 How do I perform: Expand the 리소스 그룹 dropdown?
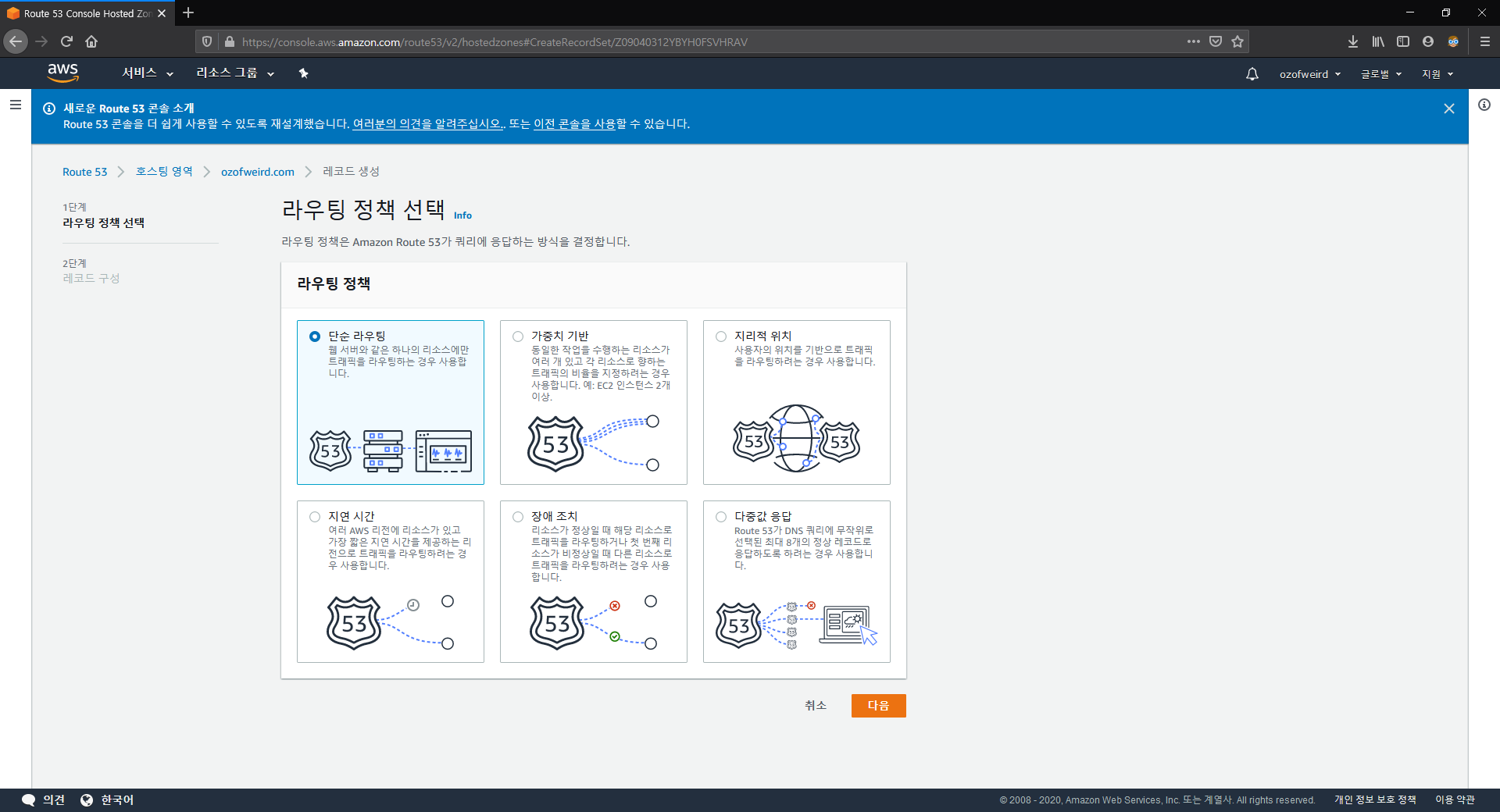point(235,73)
